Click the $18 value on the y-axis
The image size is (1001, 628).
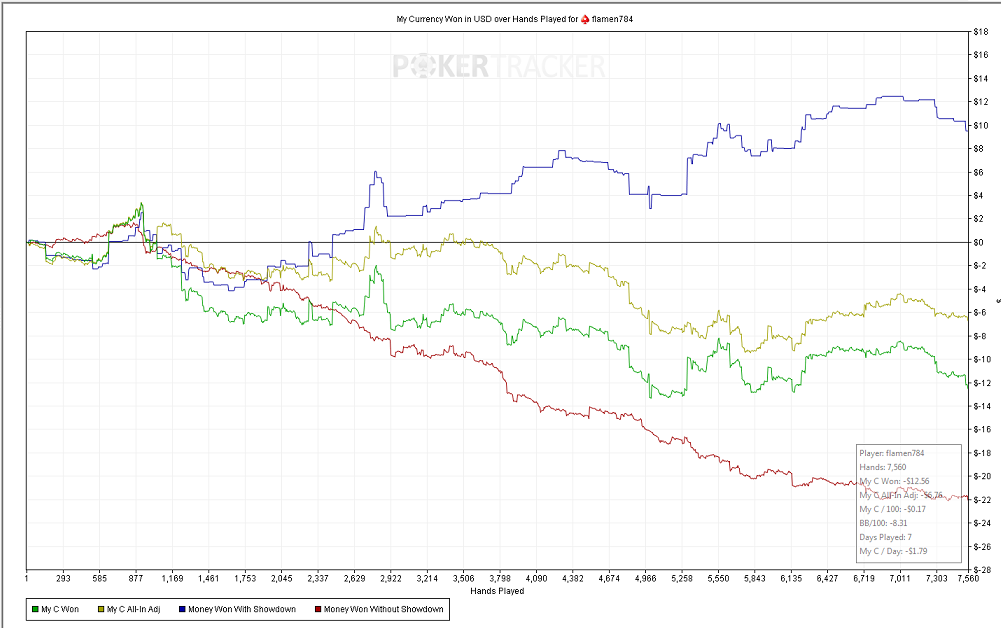[x=981, y=31]
